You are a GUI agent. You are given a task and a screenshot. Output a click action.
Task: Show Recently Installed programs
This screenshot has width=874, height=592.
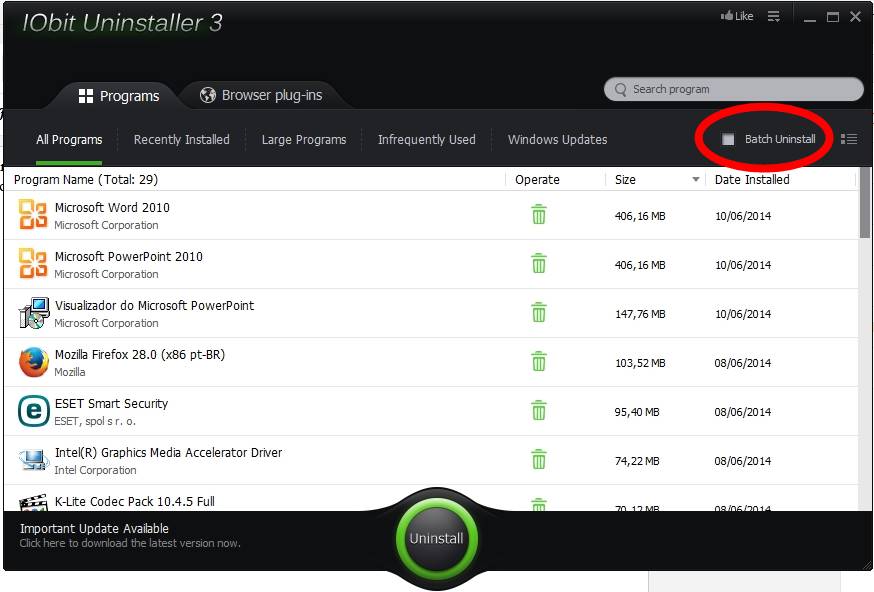[x=182, y=139]
